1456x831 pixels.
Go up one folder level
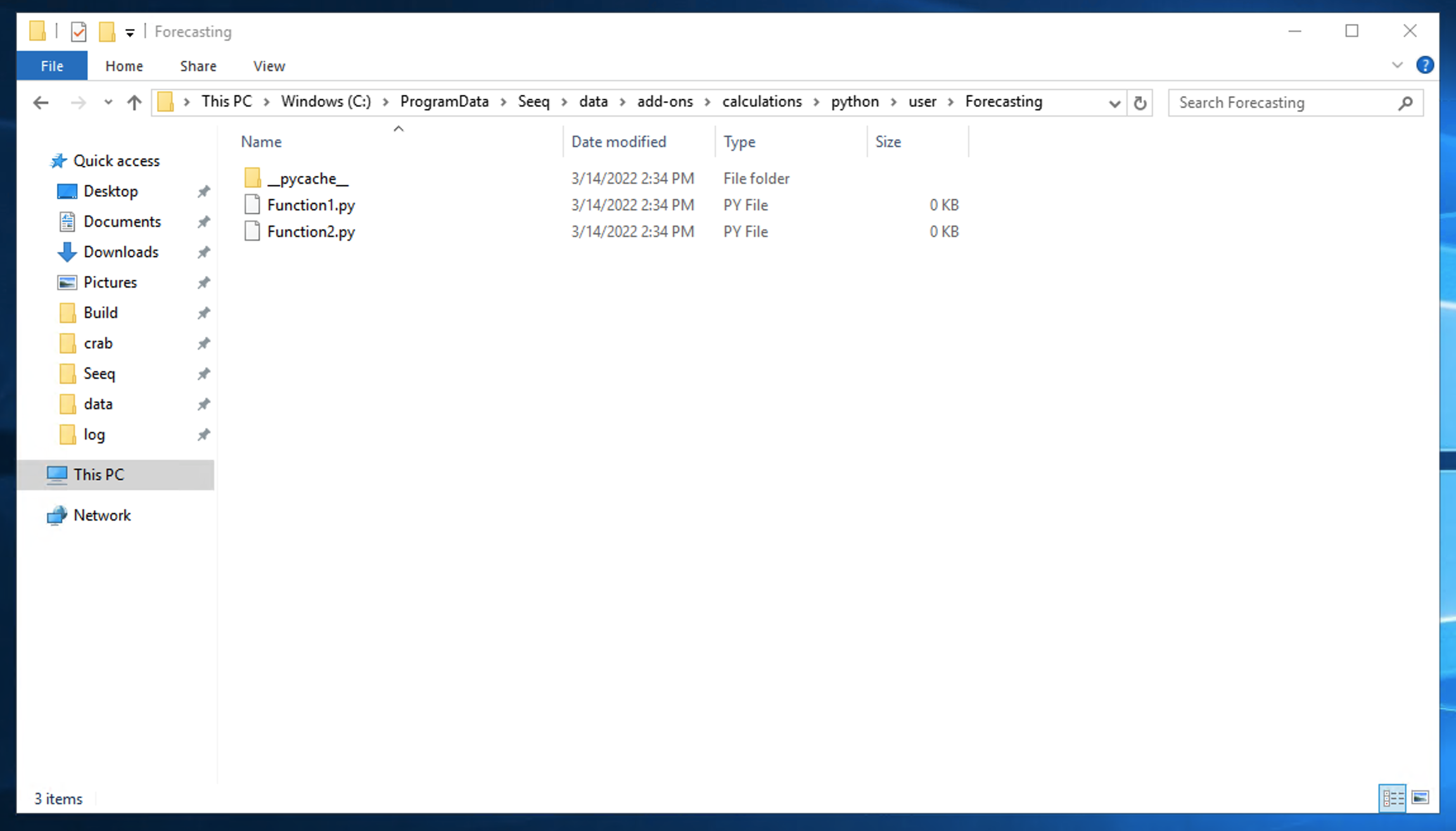click(x=134, y=102)
